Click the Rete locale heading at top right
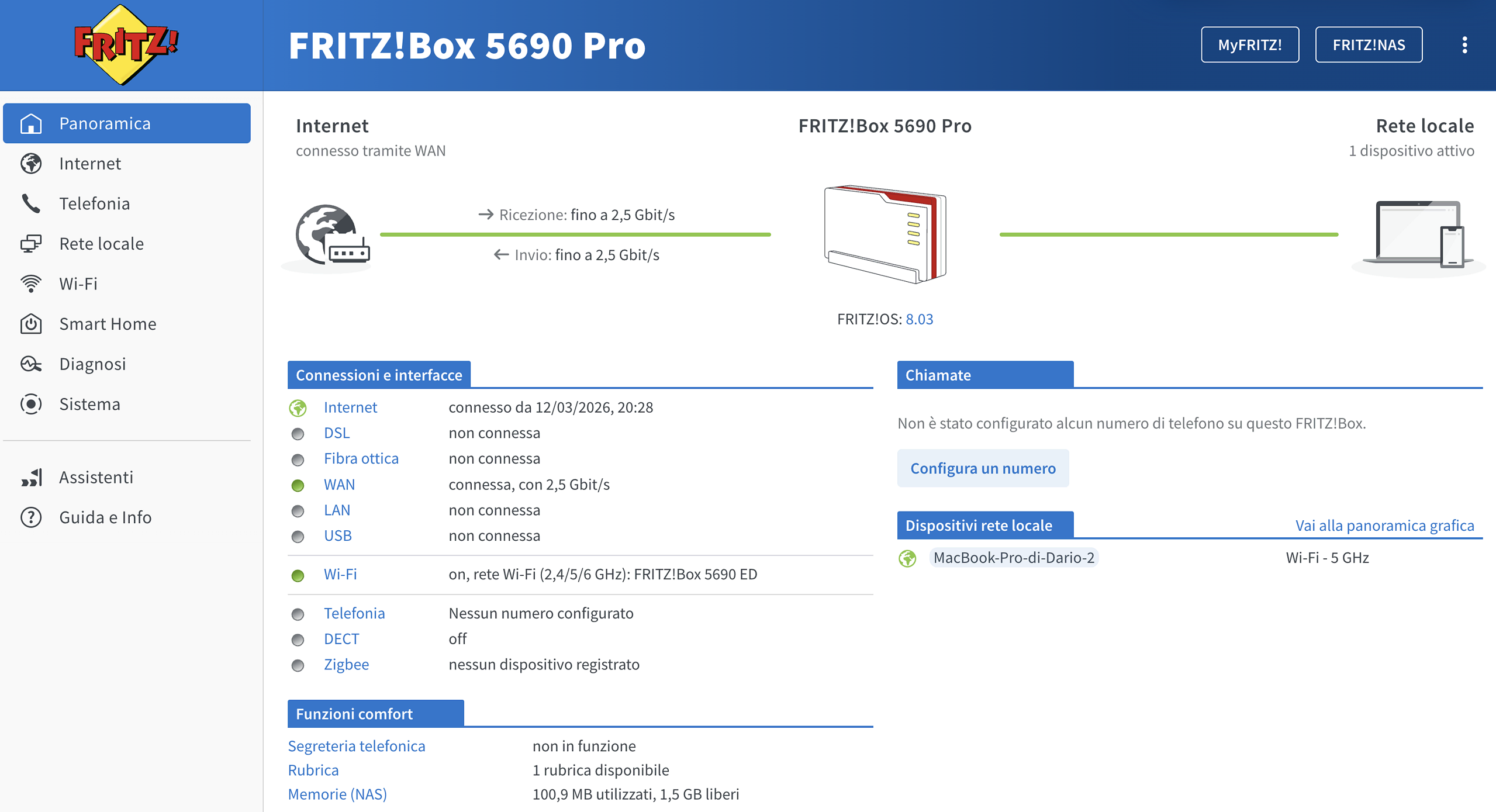This screenshot has height=812, width=1496. click(1425, 126)
